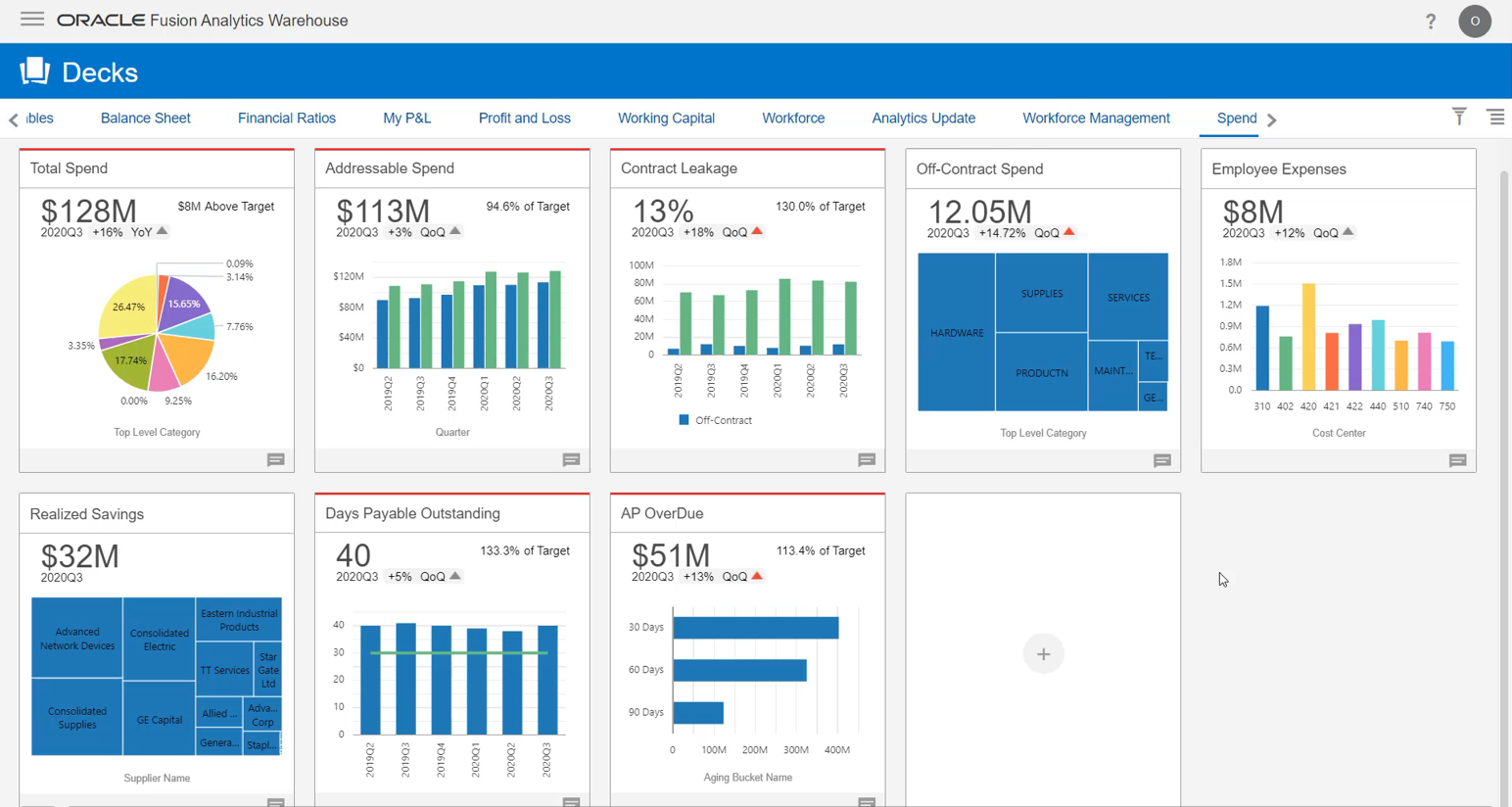Viewport: 1512px width, 807px height.
Task: Open the note icon on Off-Contract Spend card
Action: click(1161, 460)
